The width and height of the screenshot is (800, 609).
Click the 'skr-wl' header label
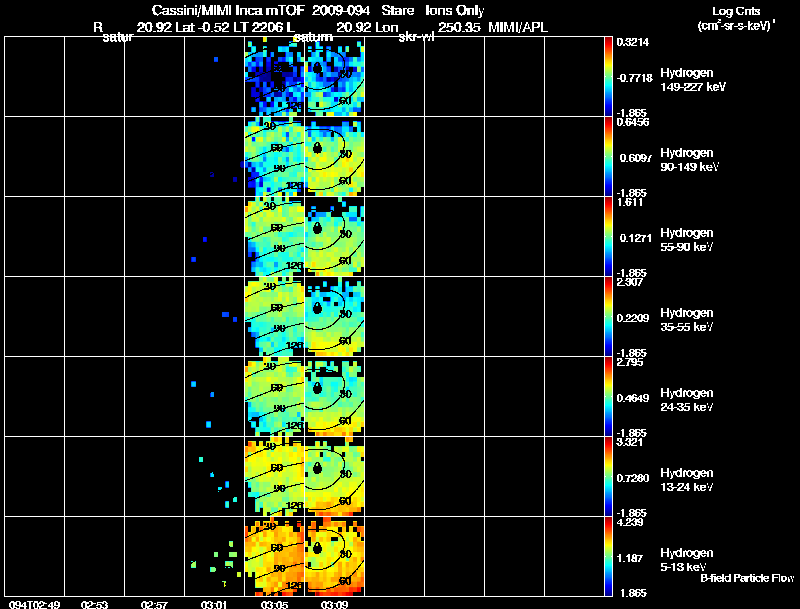pos(417,37)
